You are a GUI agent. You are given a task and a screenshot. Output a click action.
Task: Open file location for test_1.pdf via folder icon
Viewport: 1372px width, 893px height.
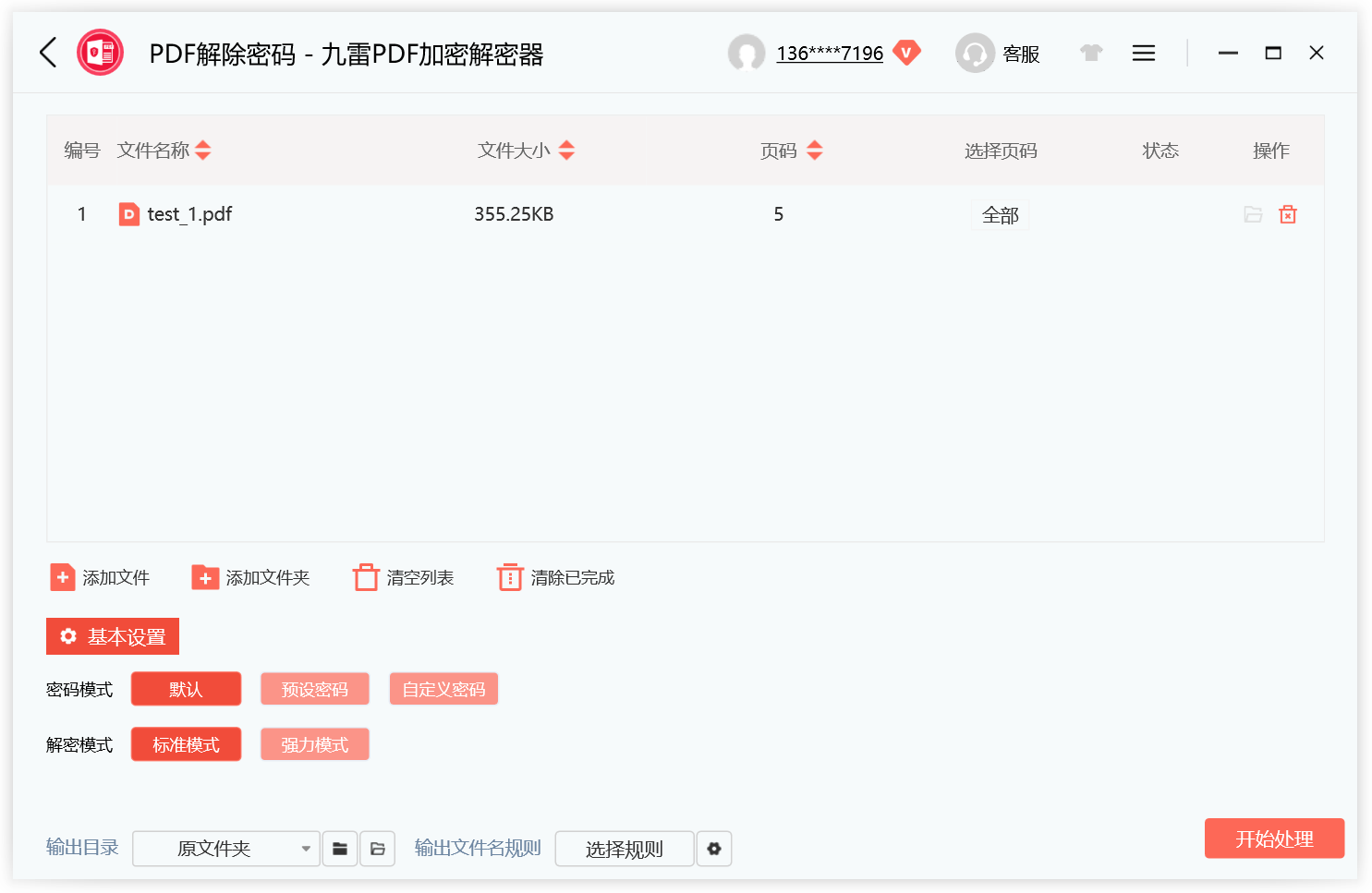point(1253,213)
